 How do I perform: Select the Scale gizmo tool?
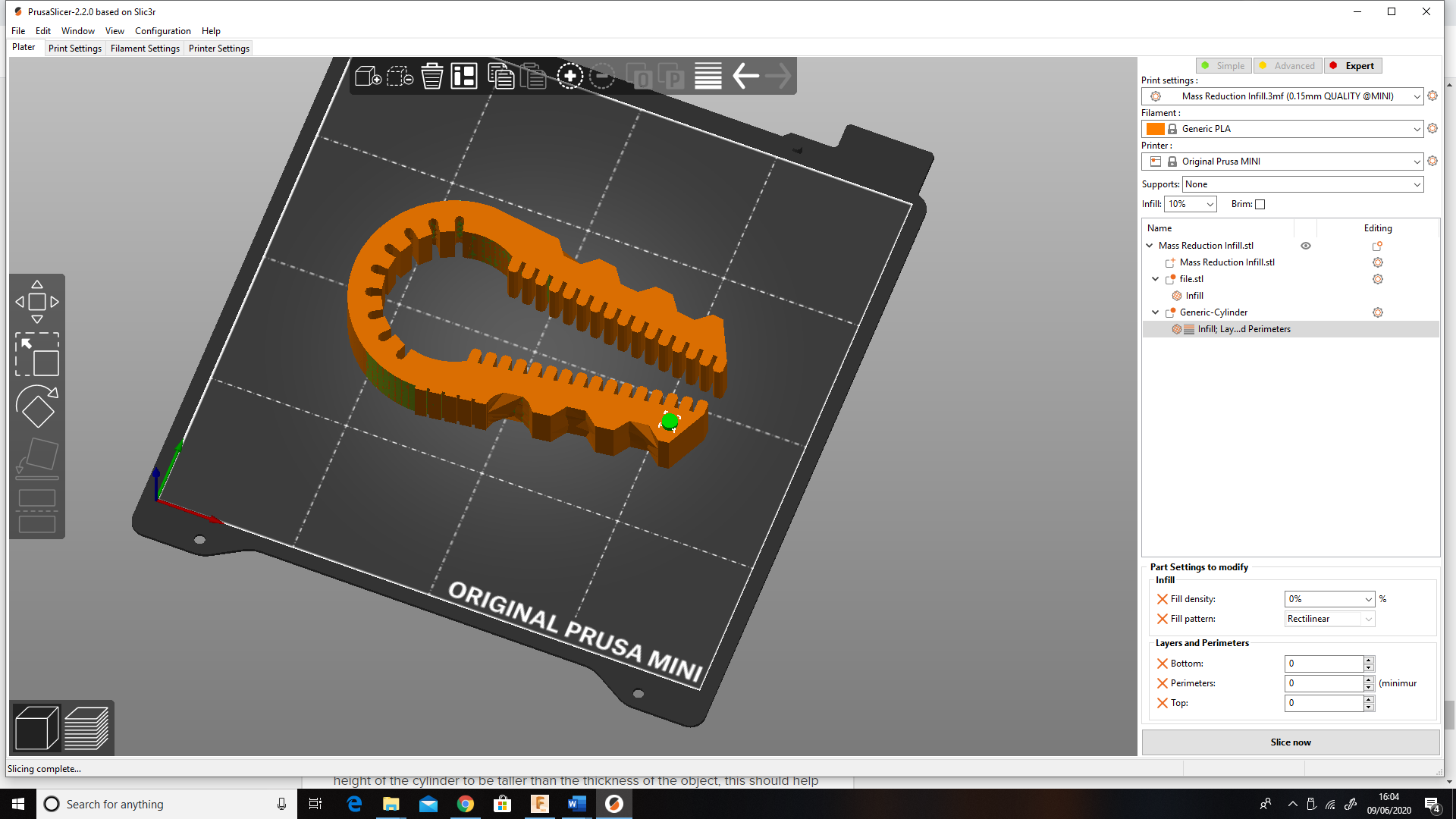click(37, 354)
